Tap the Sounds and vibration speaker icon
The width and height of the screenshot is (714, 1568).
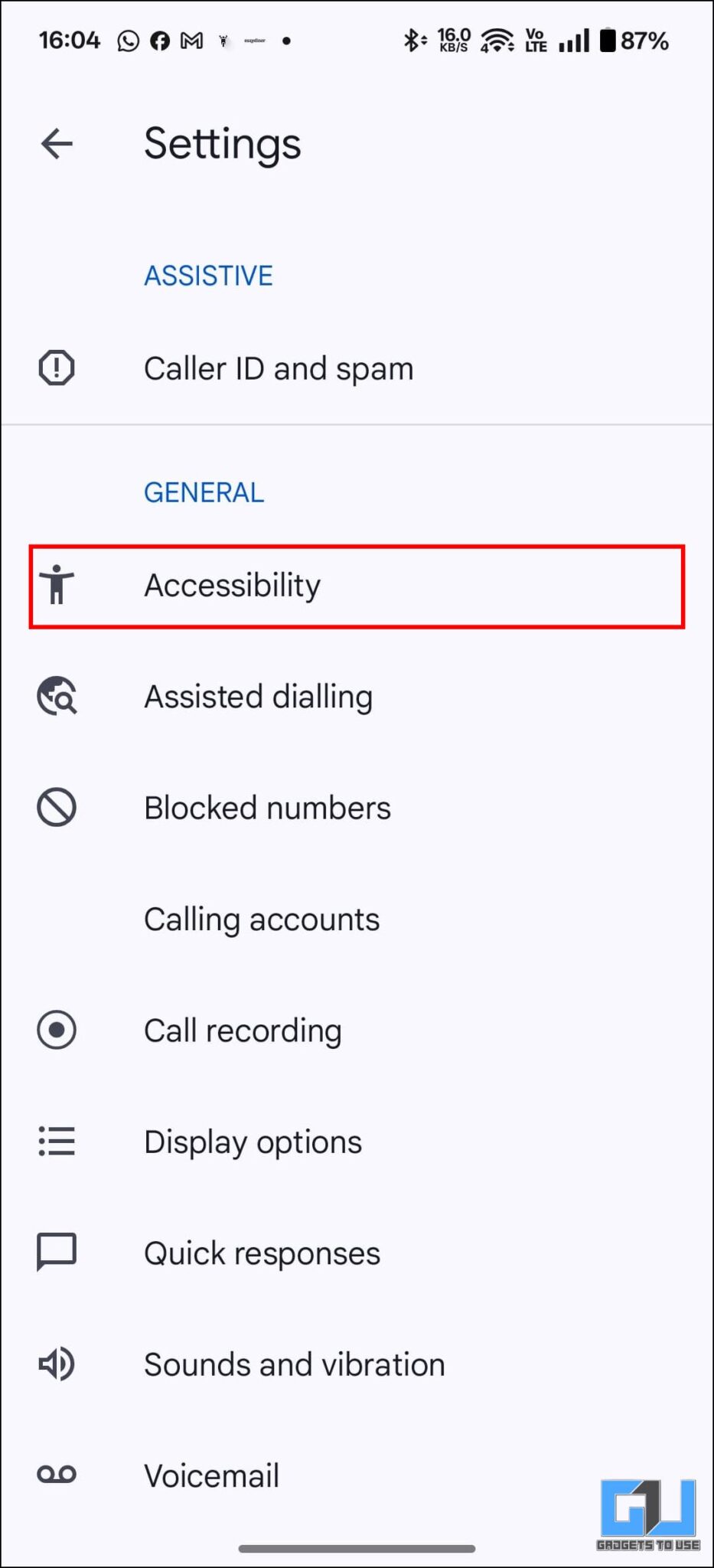(x=56, y=1364)
